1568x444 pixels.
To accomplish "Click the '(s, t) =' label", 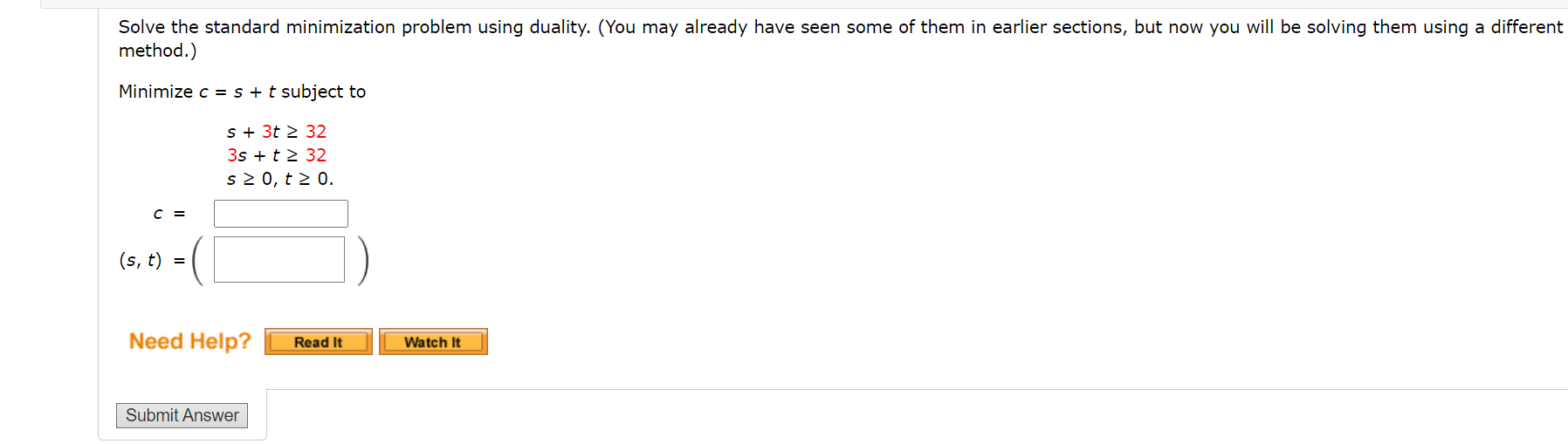I will (x=152, y=260).
